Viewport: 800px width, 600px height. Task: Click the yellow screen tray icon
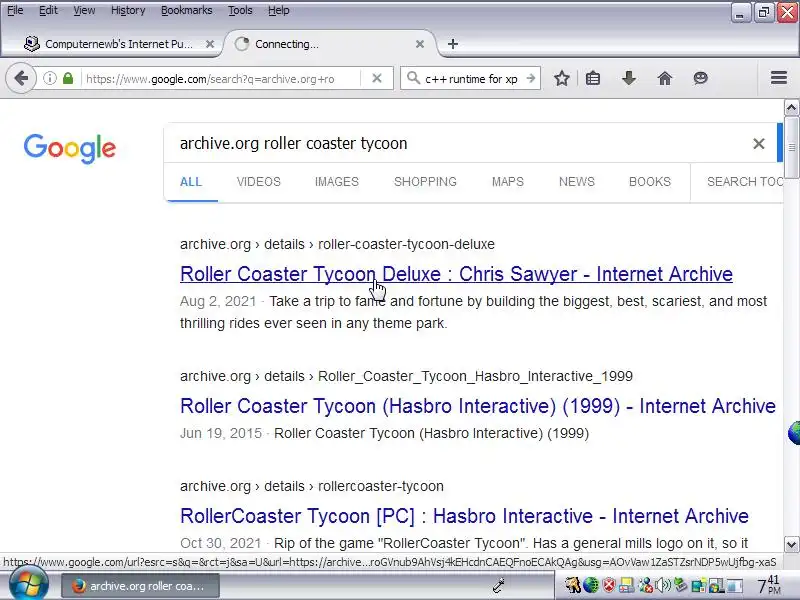tap(627, 586)
